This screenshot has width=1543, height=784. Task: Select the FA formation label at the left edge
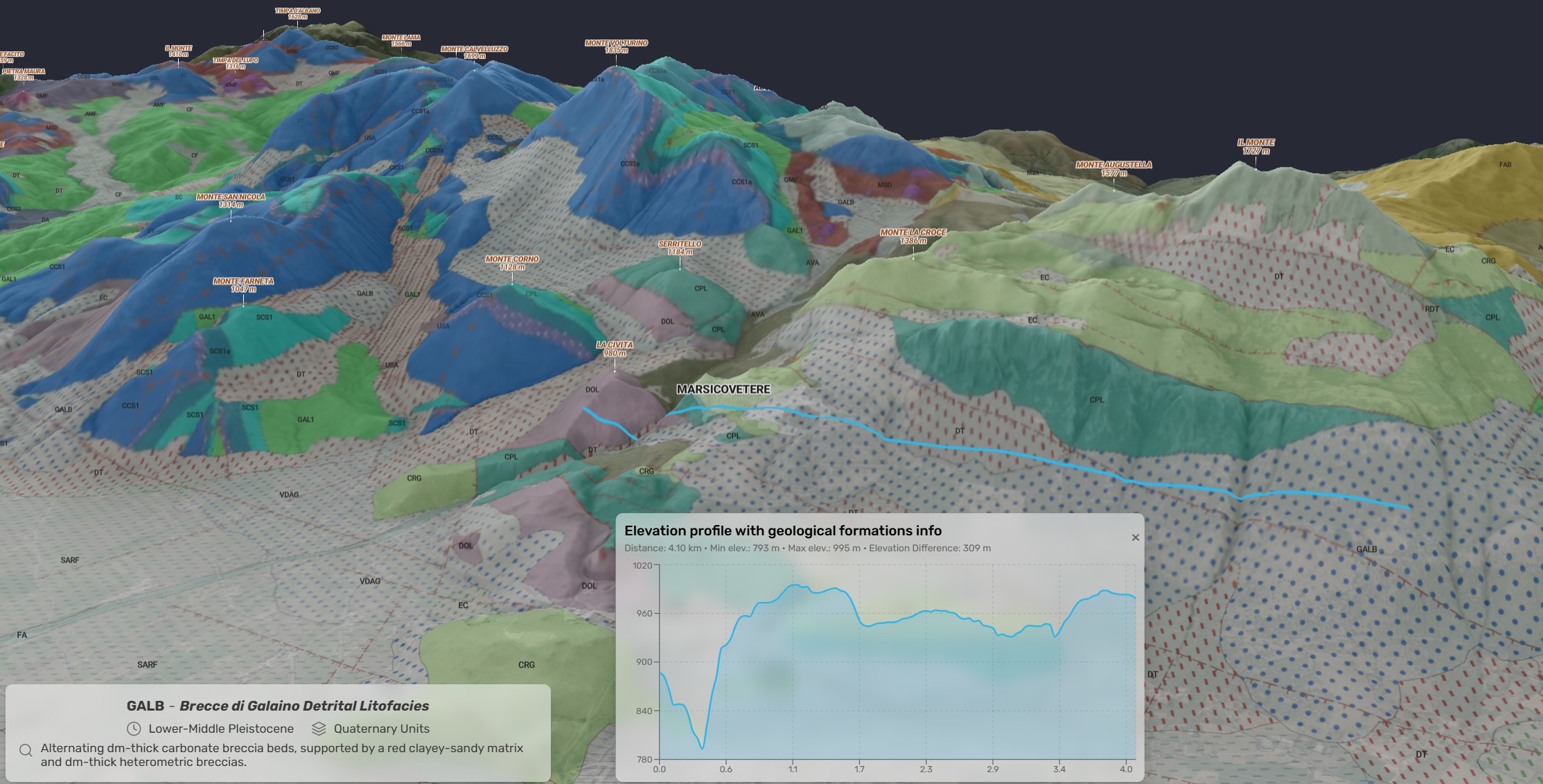pos(22,634)
